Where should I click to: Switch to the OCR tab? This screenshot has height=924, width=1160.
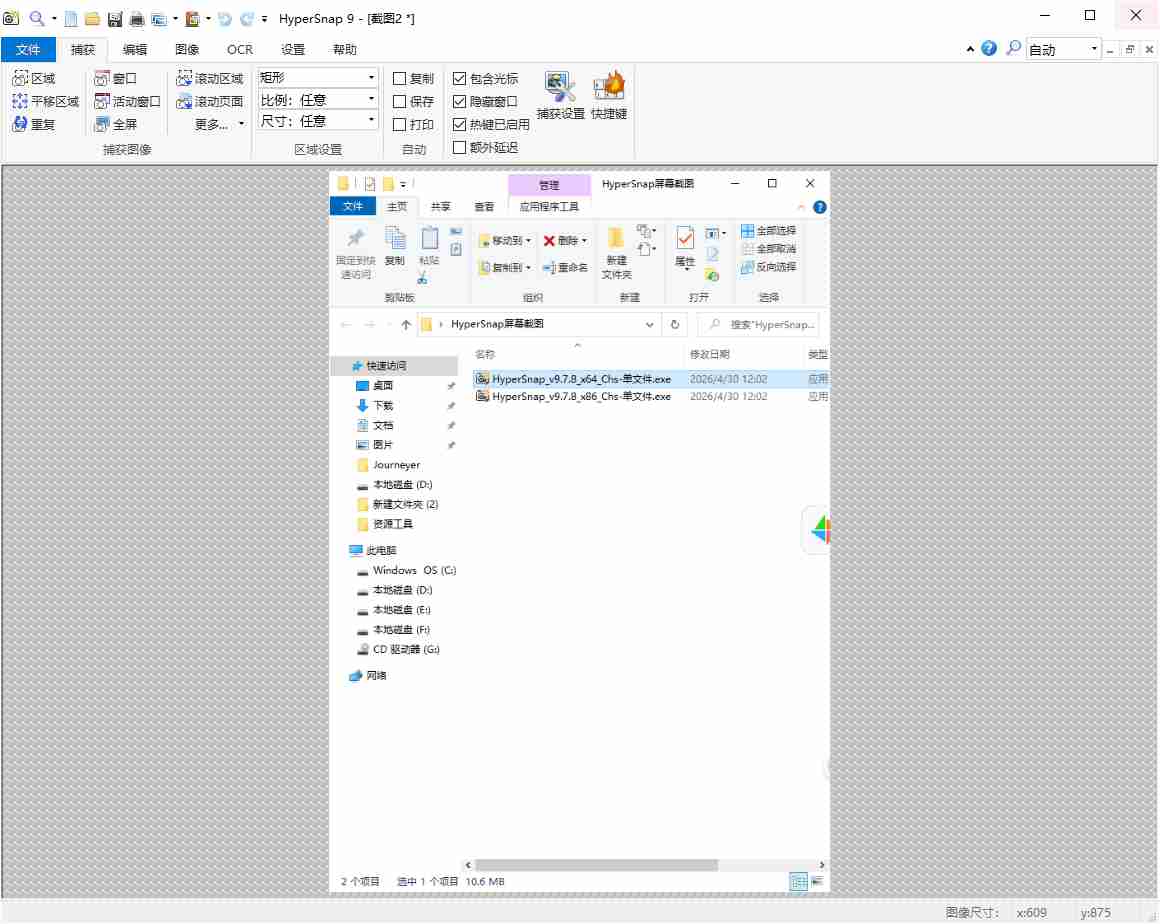click(240, 50)
